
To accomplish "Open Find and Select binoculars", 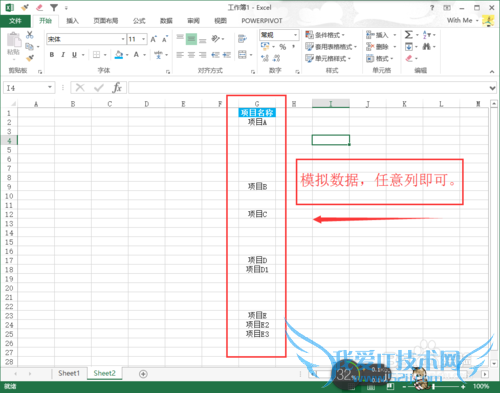I will (427, 47).
